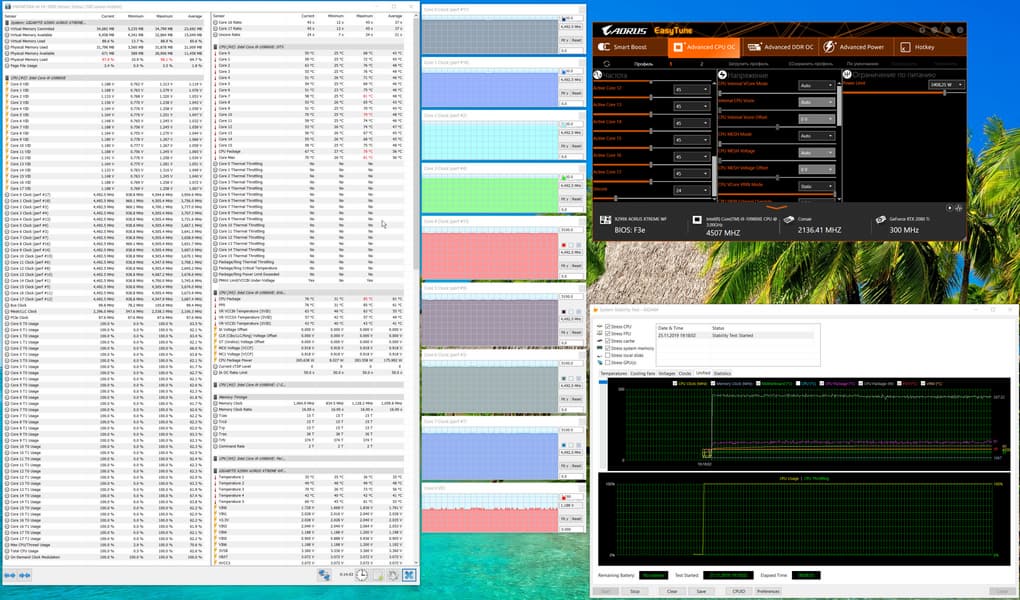The height and width of the screenshot is (600, 1020).
Task: Click EasyTune voltage panel scrollbar
Action: 839,104
